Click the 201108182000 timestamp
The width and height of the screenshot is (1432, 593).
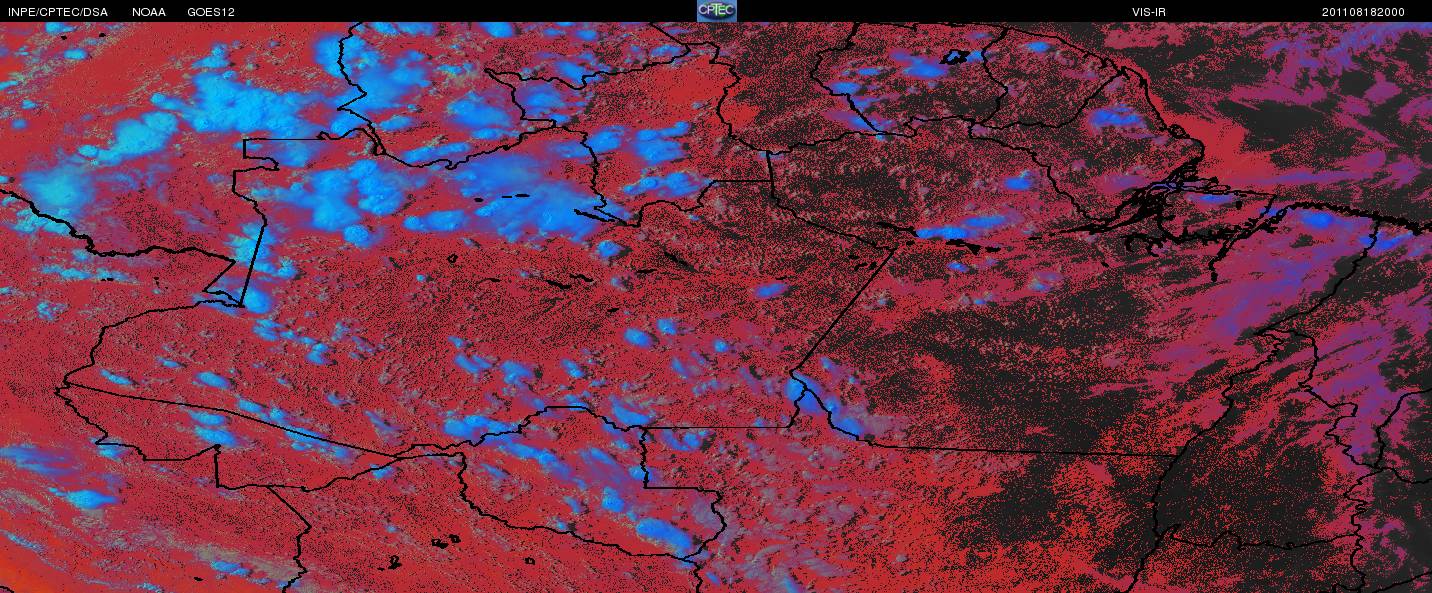pyautogui.click(x=1363, y=12)
